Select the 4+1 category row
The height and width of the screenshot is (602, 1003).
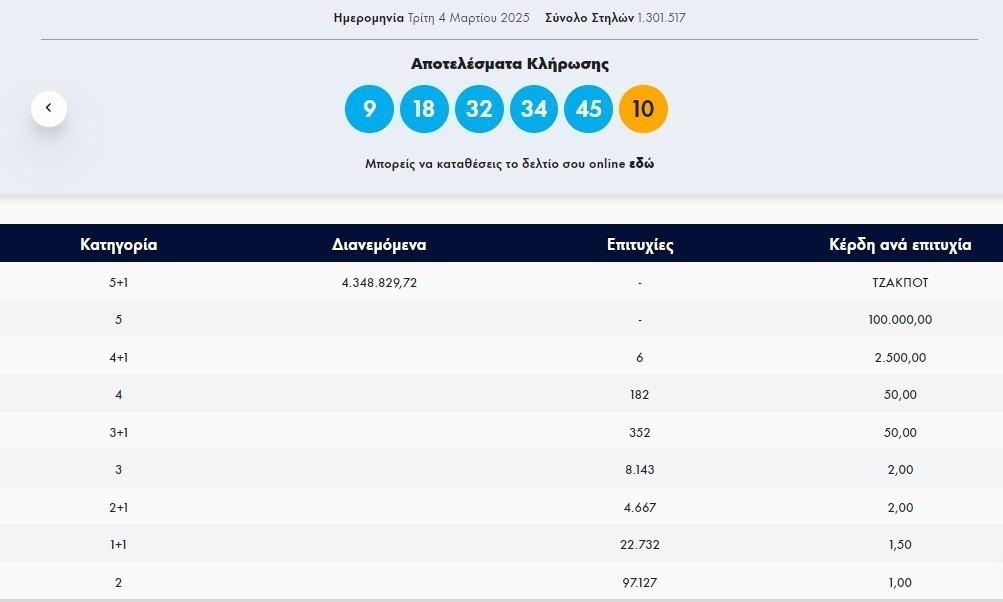tap(118, 358)
